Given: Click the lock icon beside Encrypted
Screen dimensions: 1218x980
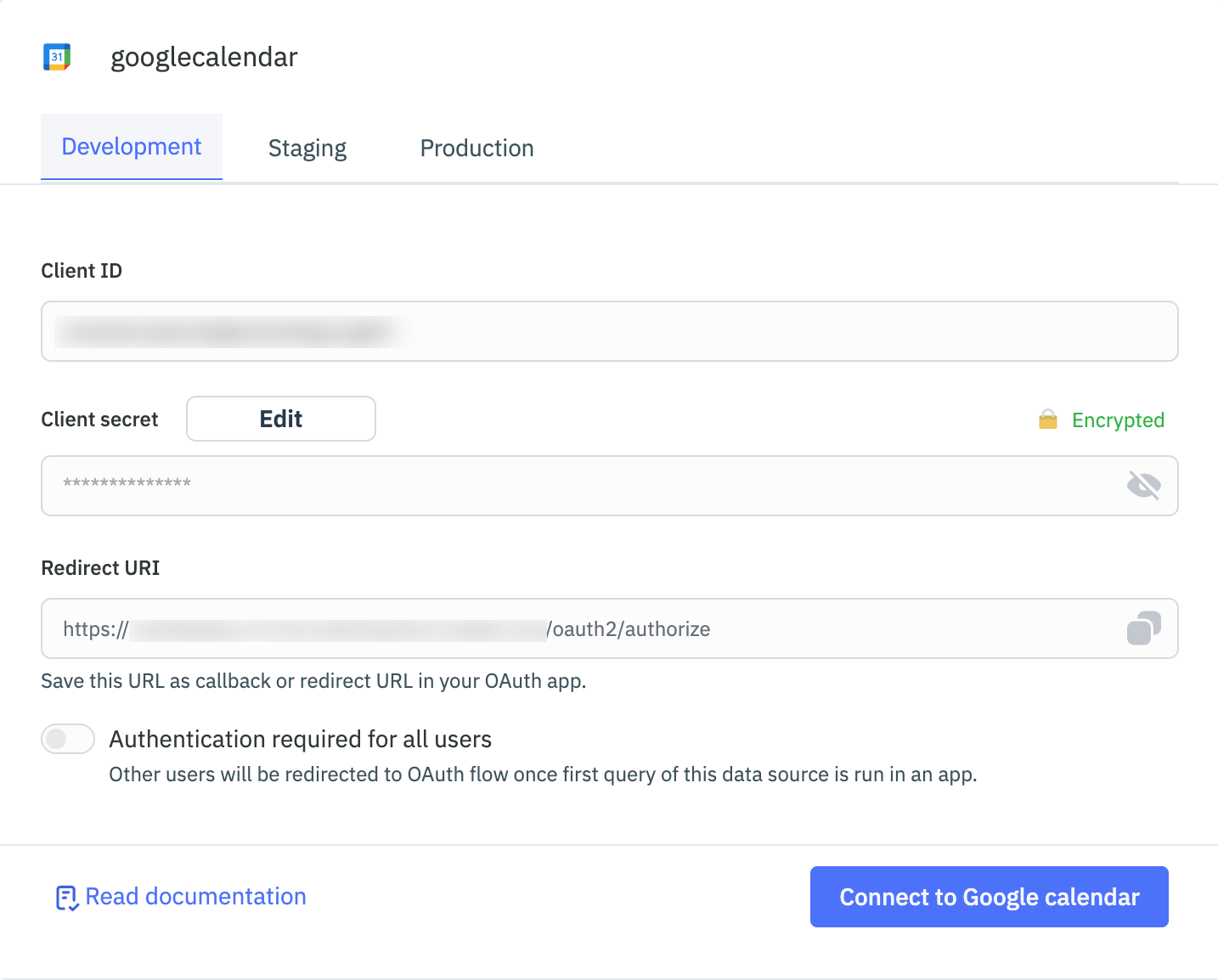Looking at the screenshot, I should [x=1048, y=420].
